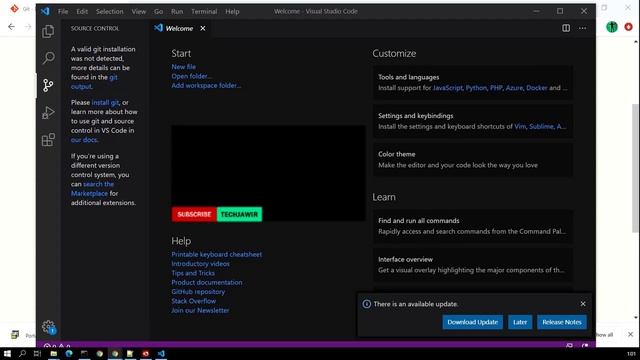Close the browser downloads bar

[630, 334]
